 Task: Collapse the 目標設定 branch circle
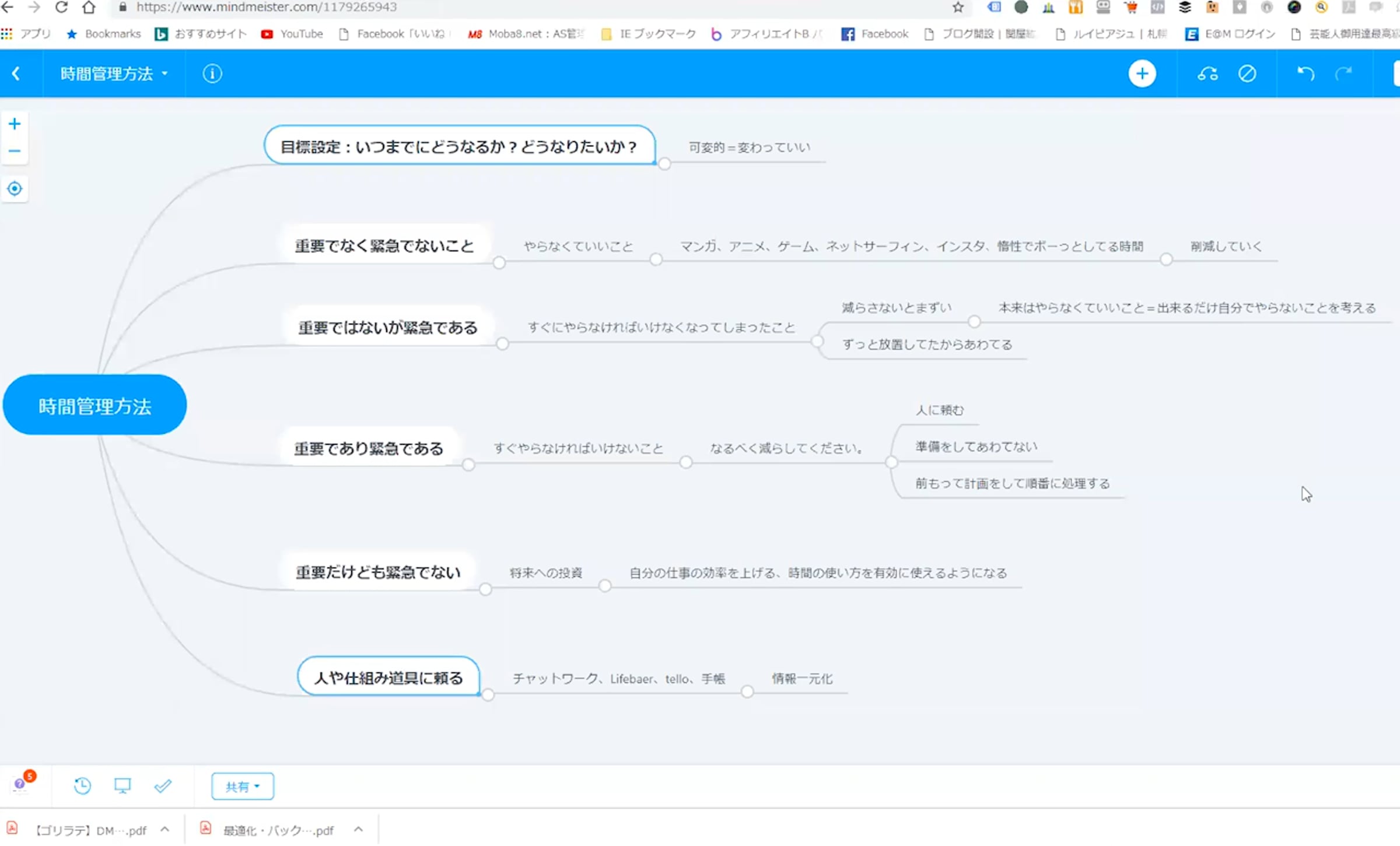point(664,164)
